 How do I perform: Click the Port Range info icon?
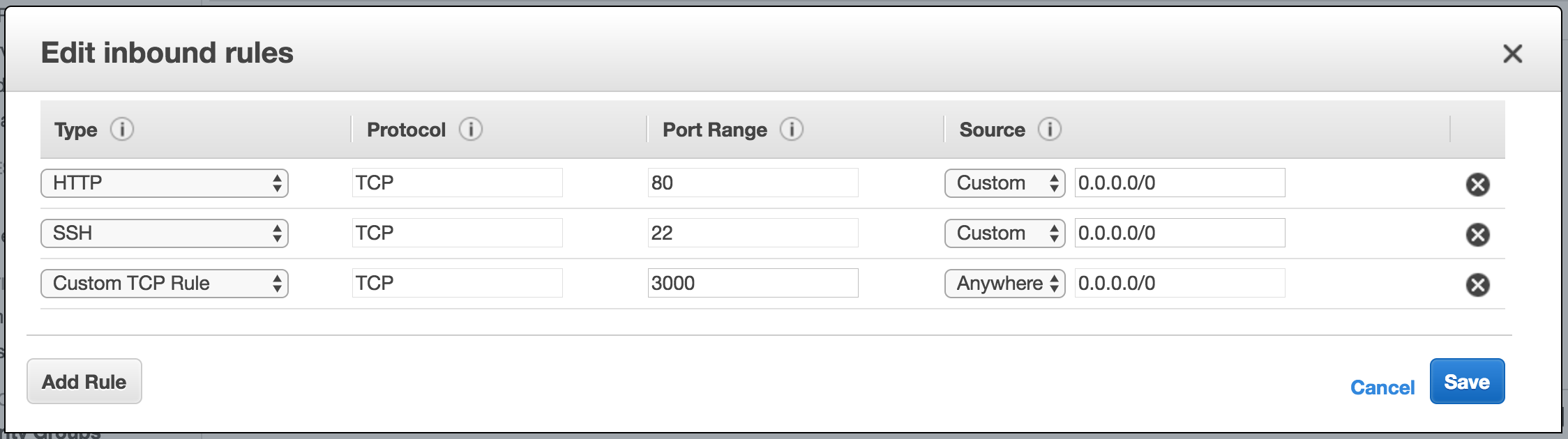pyautogui.click(x=792, y=130)
